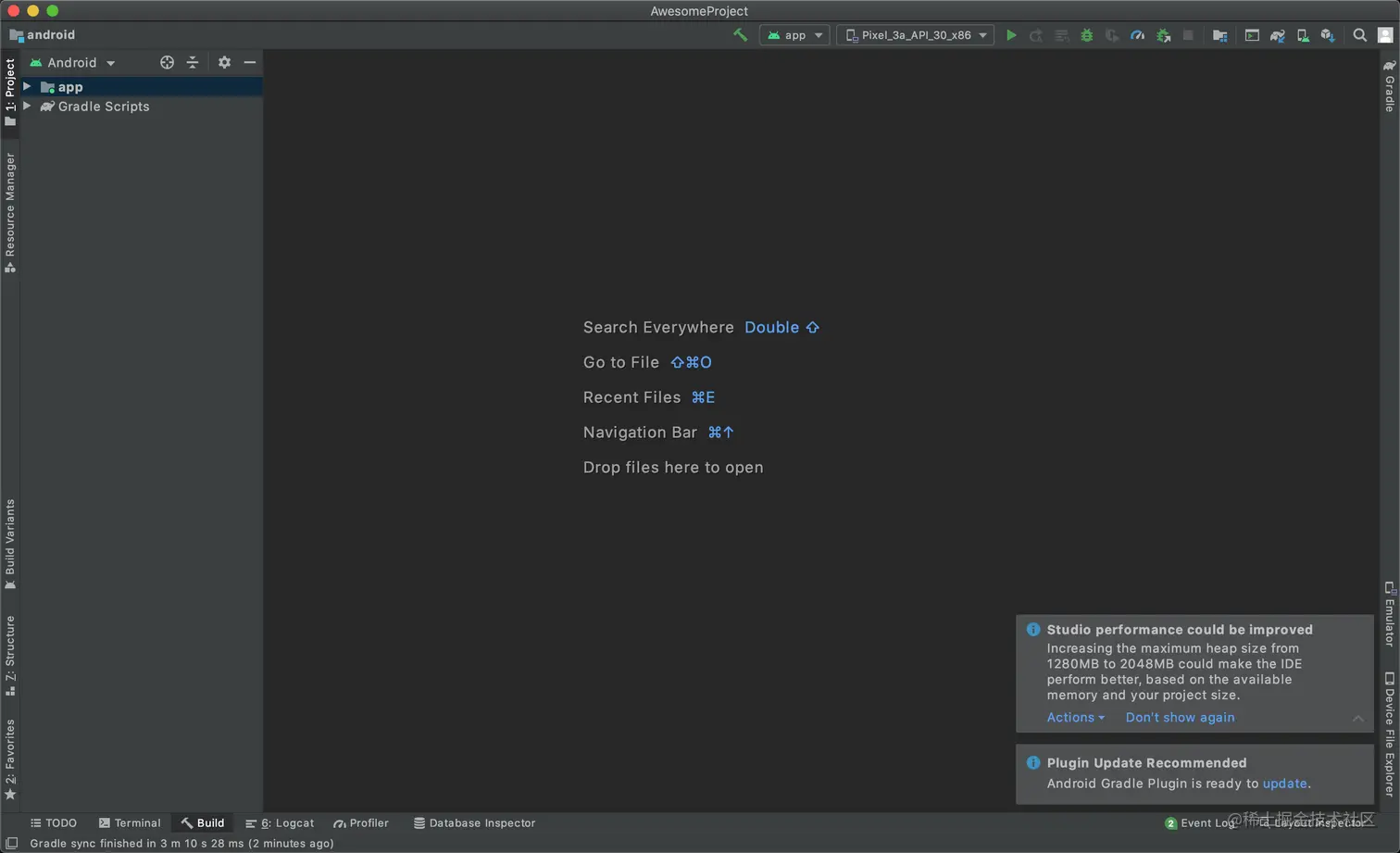Expand the Gradle Scripts tree node
This screenshot has width=1400, height=853.
pyautogui.click(x=28, y=107)
